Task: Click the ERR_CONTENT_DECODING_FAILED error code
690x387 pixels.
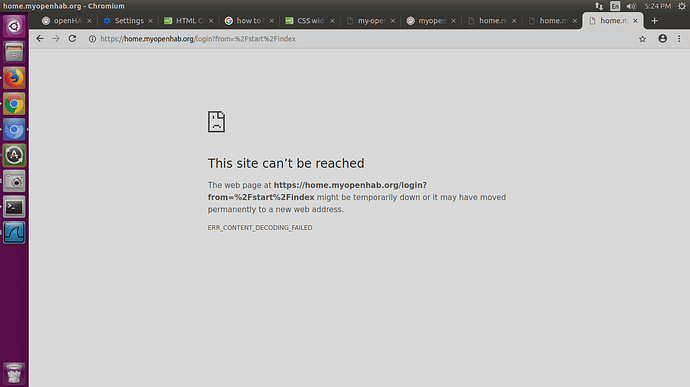Action: coord(260,228)
